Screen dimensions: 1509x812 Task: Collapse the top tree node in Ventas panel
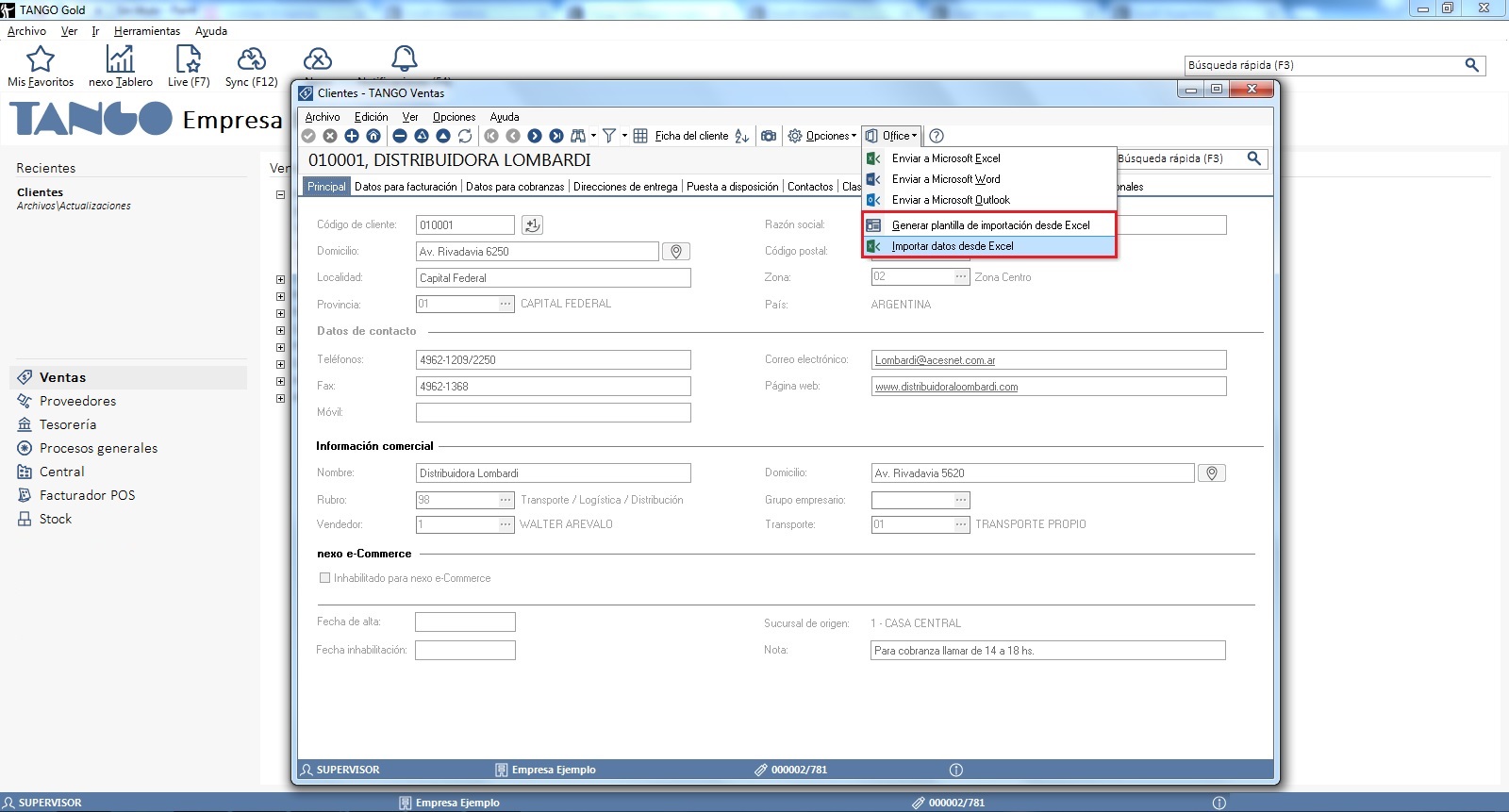[280, 195]
